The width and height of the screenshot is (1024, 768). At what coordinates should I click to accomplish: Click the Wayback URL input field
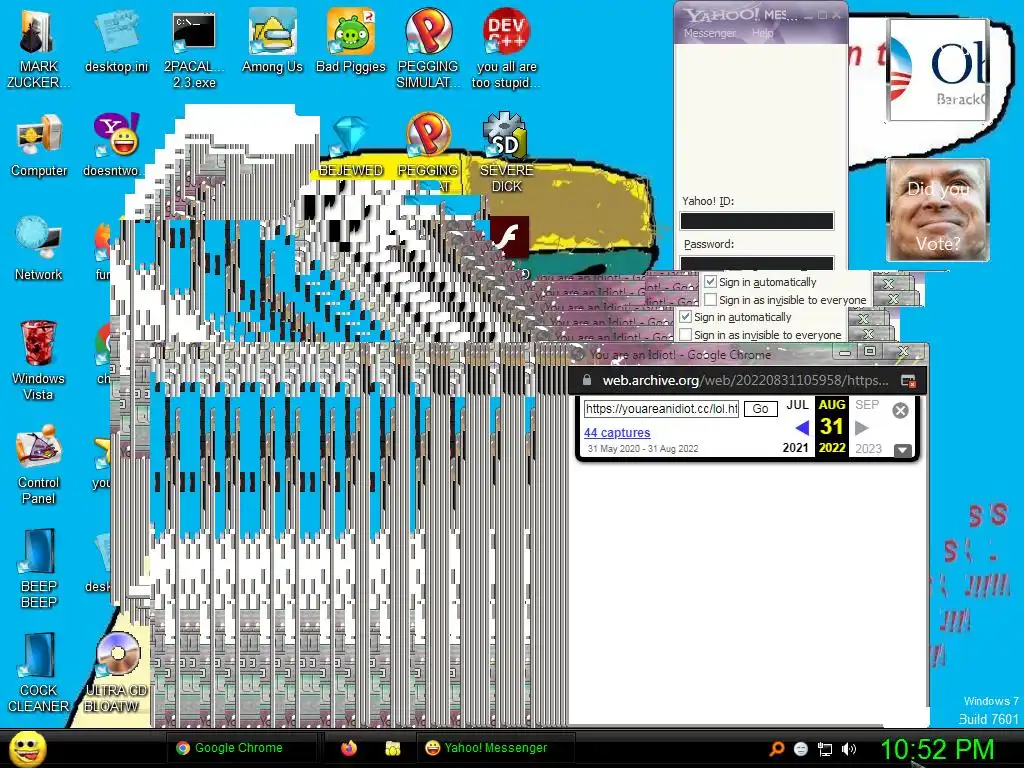click(x=661, y=409)
